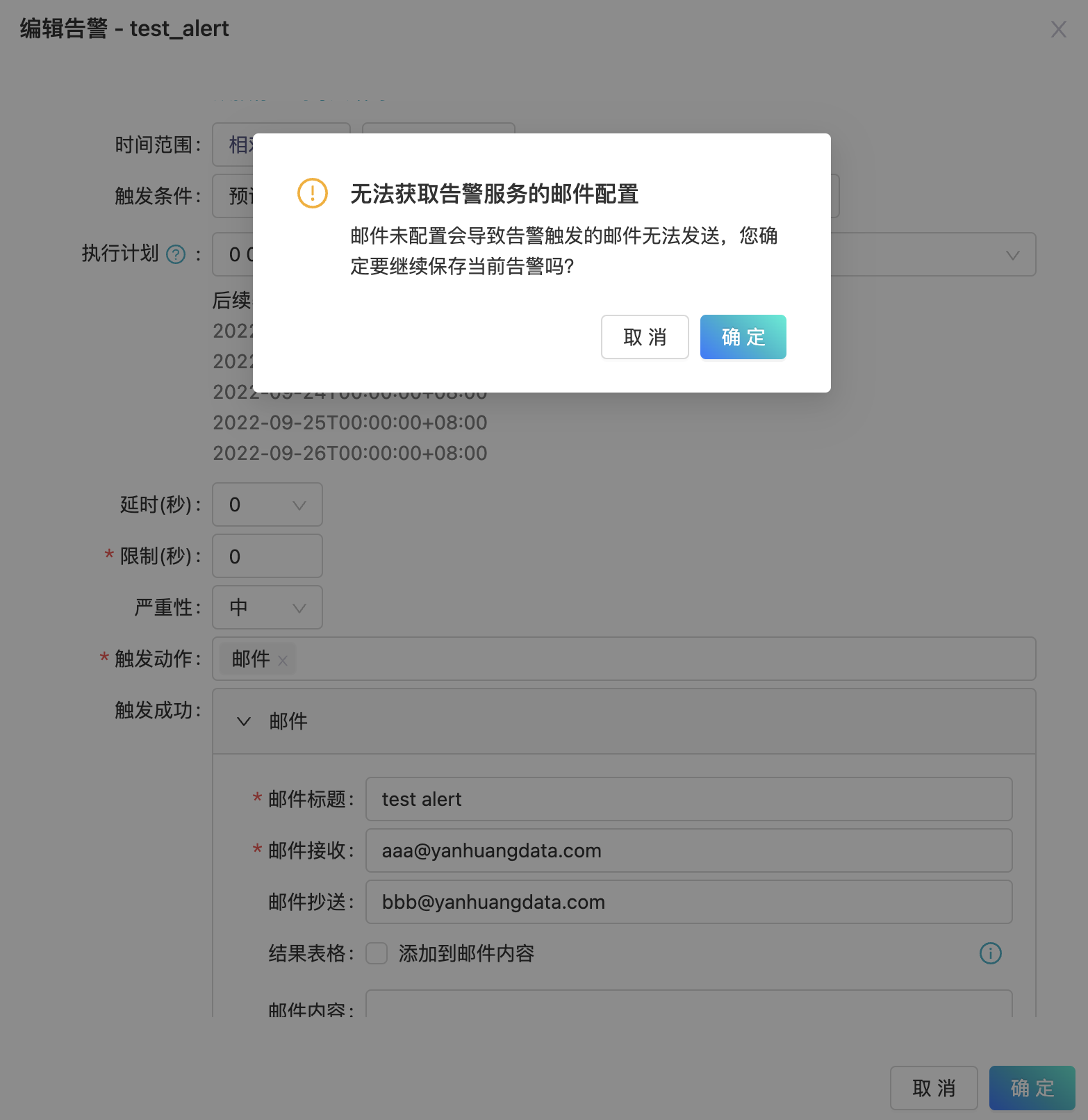Open the 延时(秒) dropdown

[267, 504]
